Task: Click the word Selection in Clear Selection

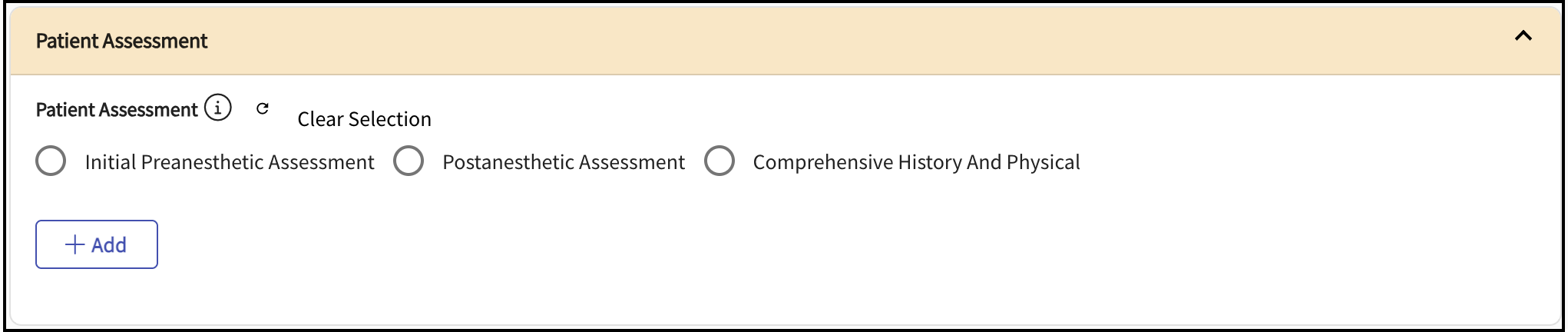Action: 390,119
